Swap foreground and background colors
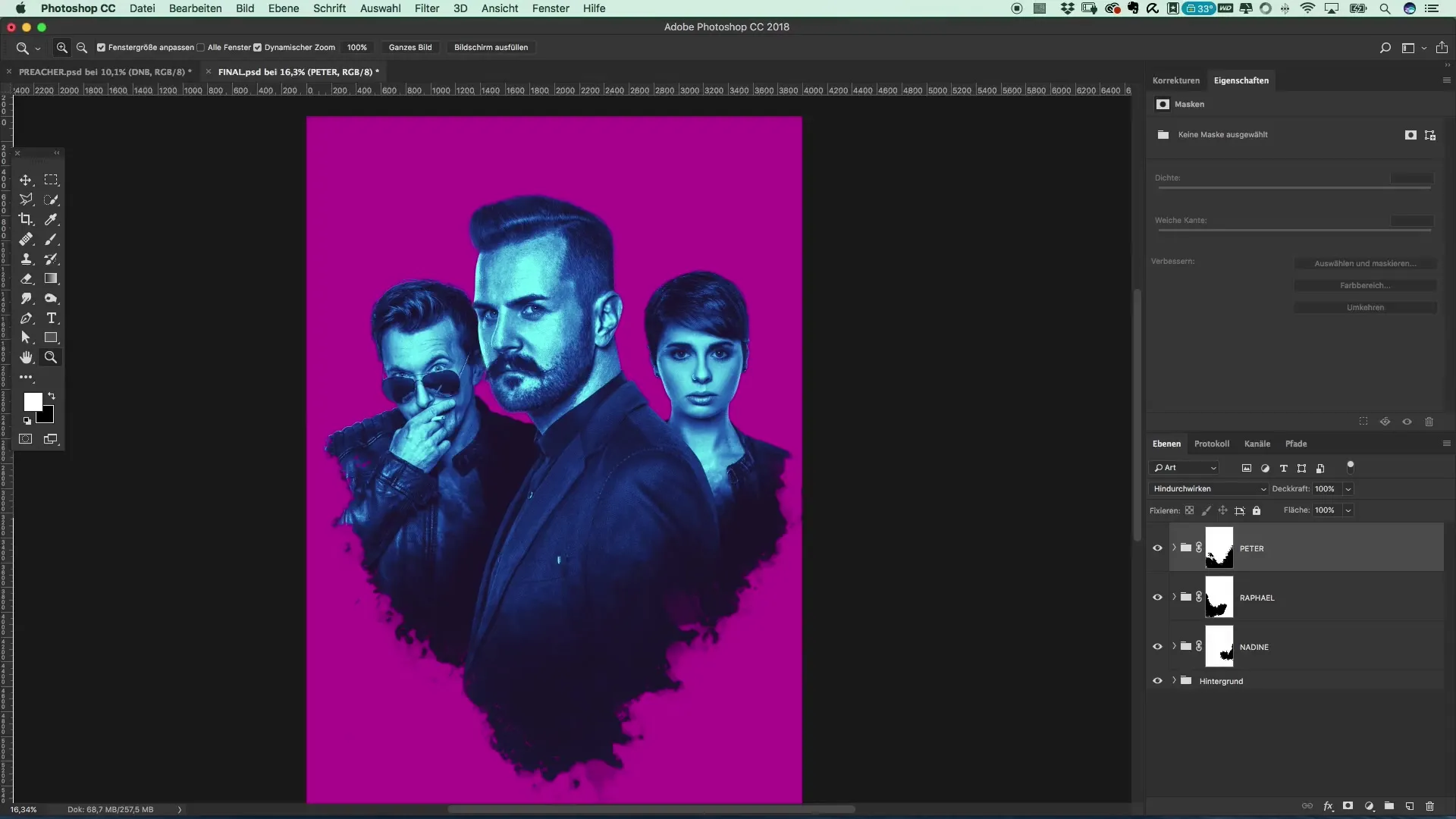Viewport: 1456px width, 819px height. (x=52, y=396)
